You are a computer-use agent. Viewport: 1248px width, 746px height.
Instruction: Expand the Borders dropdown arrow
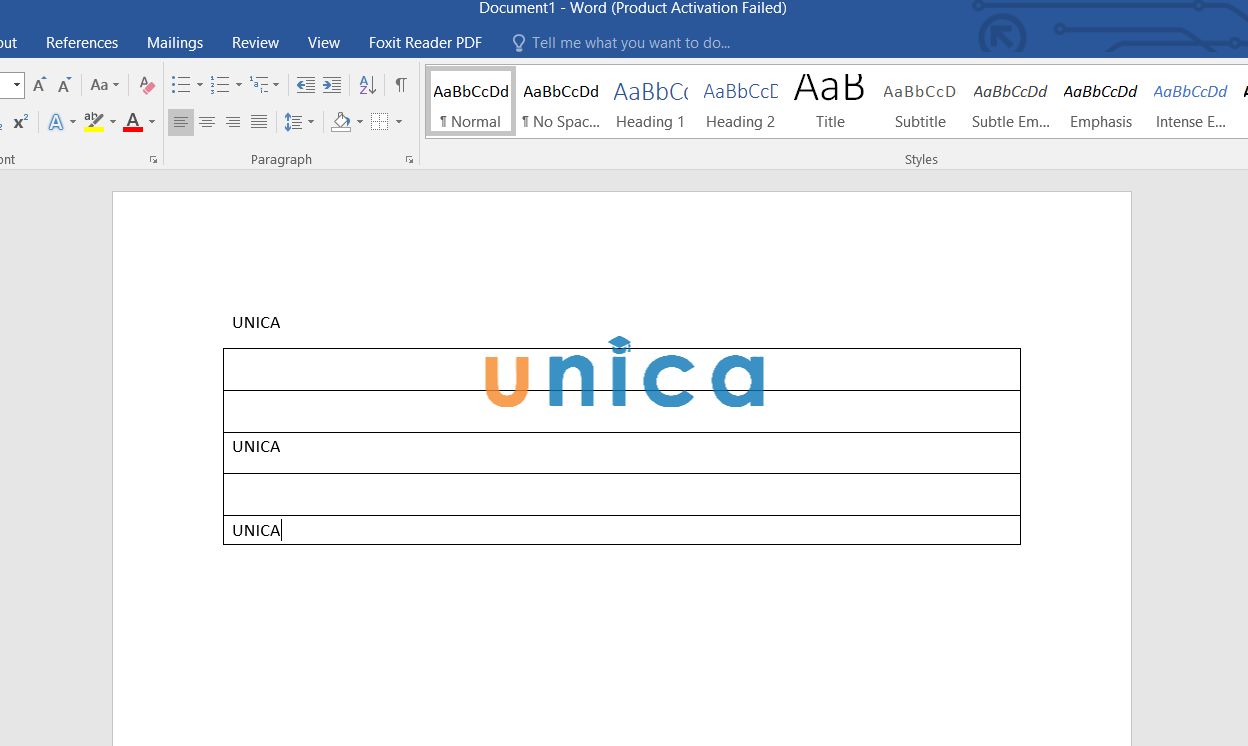pyautogui.click(x=399, y=122)
